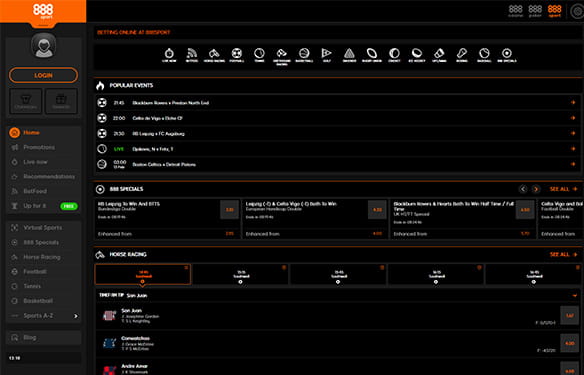Select the Snooker triangle icon
The width and height of the screenshot is (584, 375).
coord(349,55)
